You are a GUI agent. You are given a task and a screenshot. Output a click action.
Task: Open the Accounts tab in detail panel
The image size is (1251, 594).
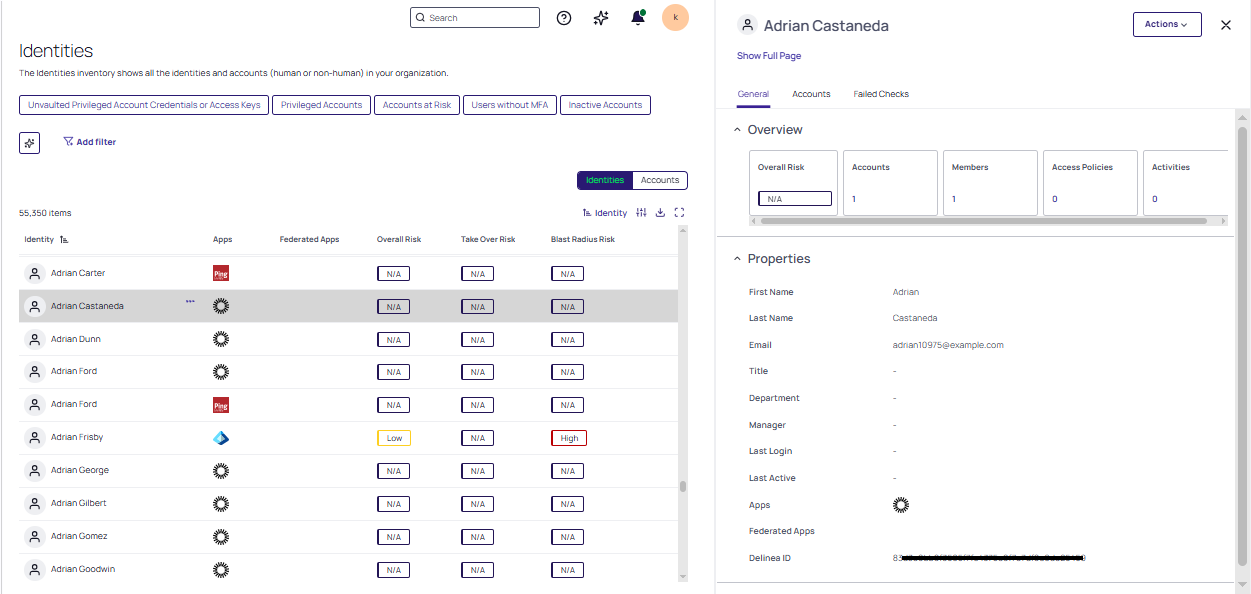click(x=811, y=94)
